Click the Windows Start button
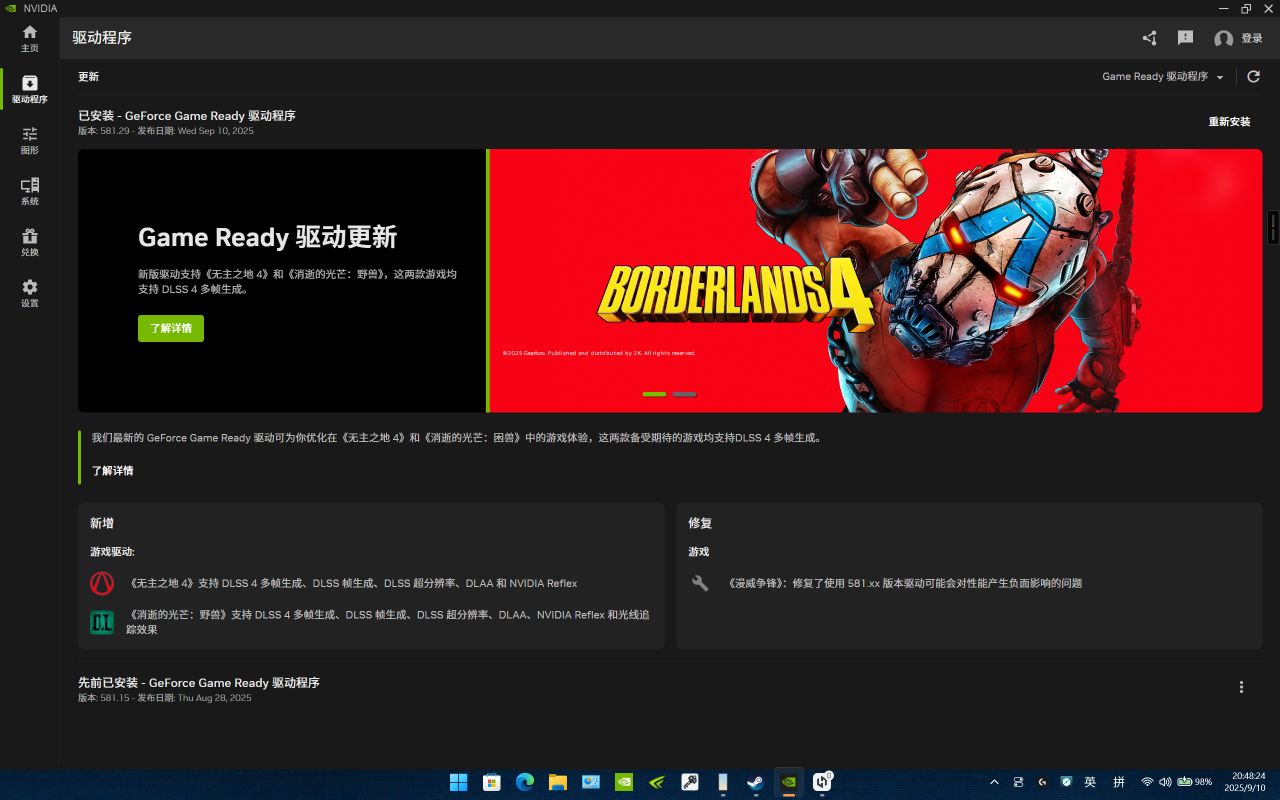This screenshot has width=1280, height=800. (458, 782)
